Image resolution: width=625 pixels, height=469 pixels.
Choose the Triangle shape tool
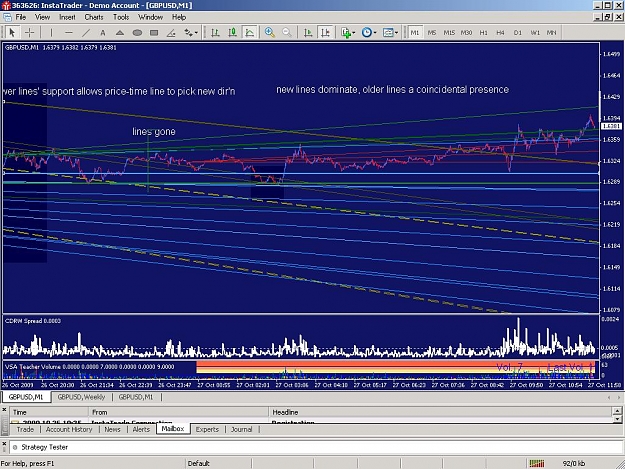[120, 32]
